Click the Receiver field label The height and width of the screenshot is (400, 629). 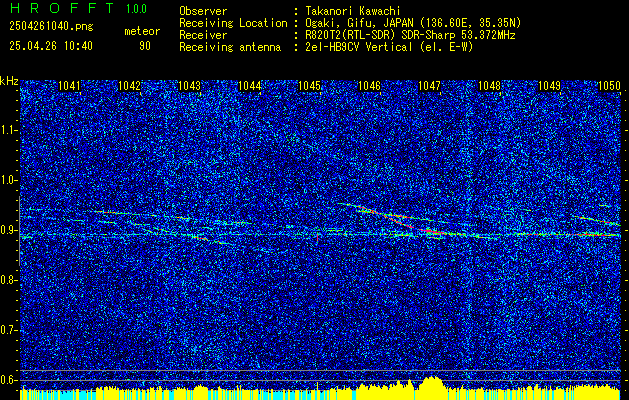(x=203, y=35)
